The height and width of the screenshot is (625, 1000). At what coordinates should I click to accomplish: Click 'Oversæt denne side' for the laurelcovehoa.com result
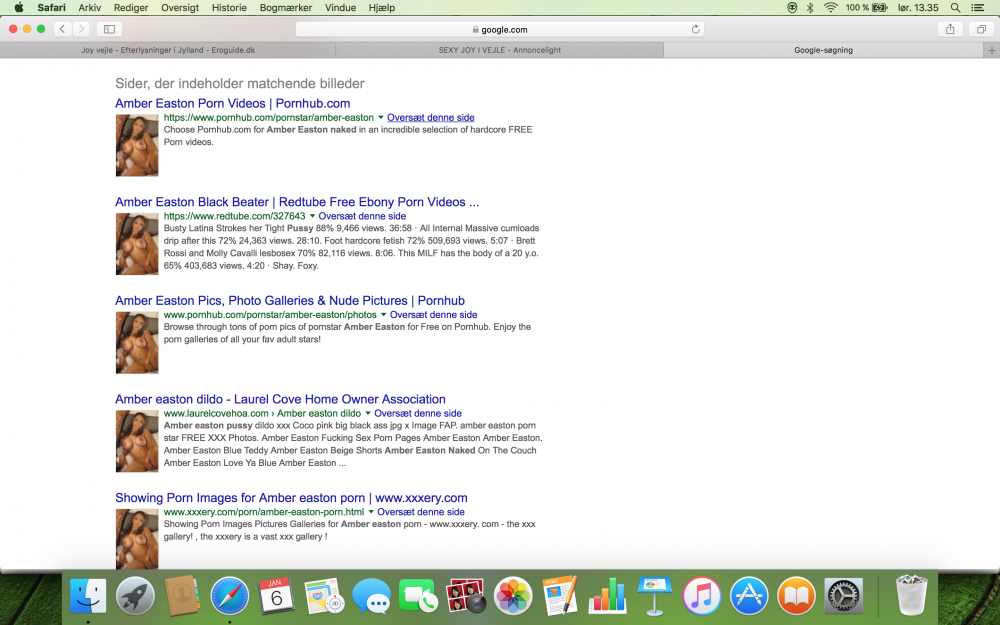pyautogui.click(x=418, y=413)
